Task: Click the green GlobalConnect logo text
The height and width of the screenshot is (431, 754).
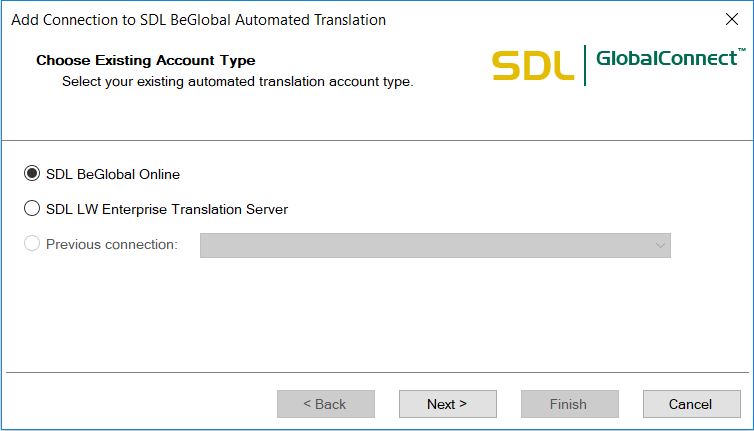Action: [x=666, y=59]
